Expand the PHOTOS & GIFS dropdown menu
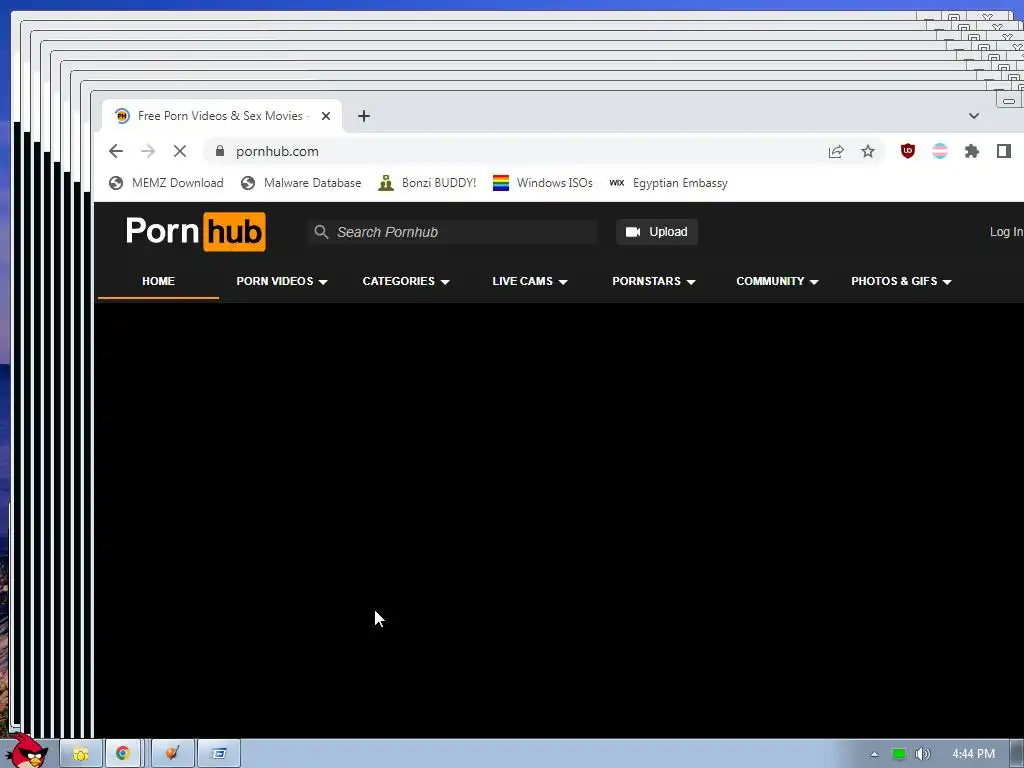 (x=901, y=281)
